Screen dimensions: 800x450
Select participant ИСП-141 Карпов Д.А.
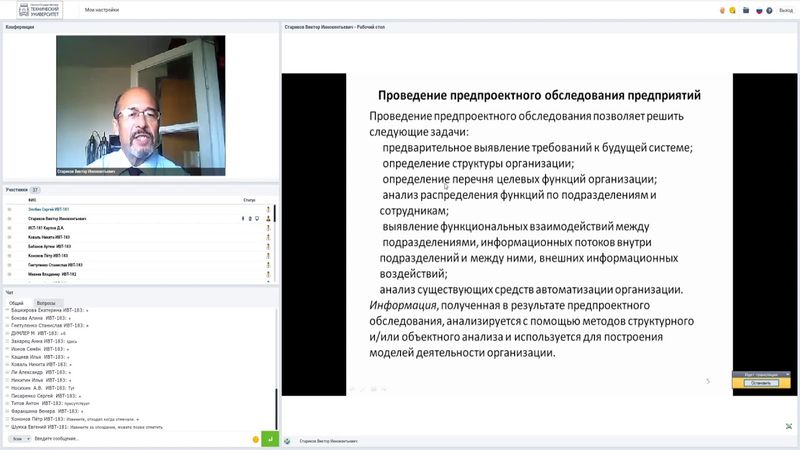46,228
